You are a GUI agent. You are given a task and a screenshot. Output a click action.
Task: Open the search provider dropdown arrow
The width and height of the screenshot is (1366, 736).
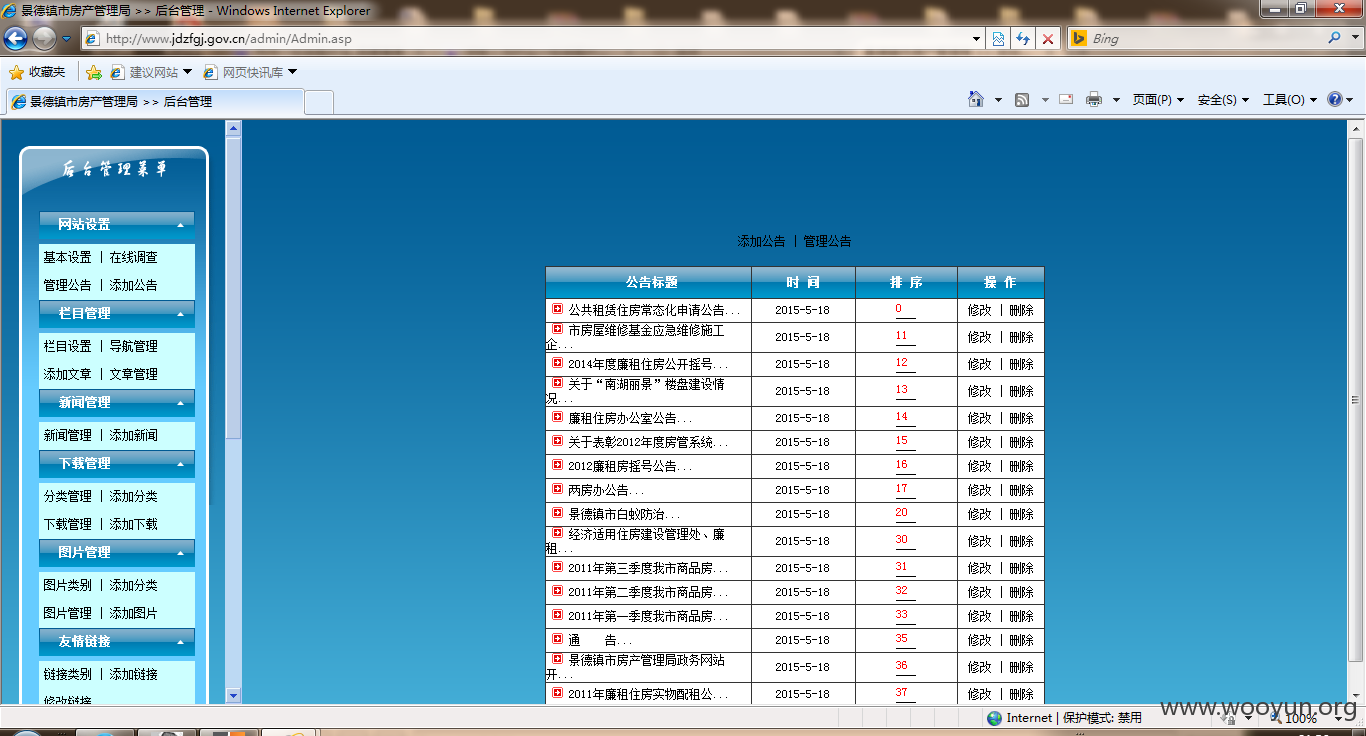click(1355, 39)
